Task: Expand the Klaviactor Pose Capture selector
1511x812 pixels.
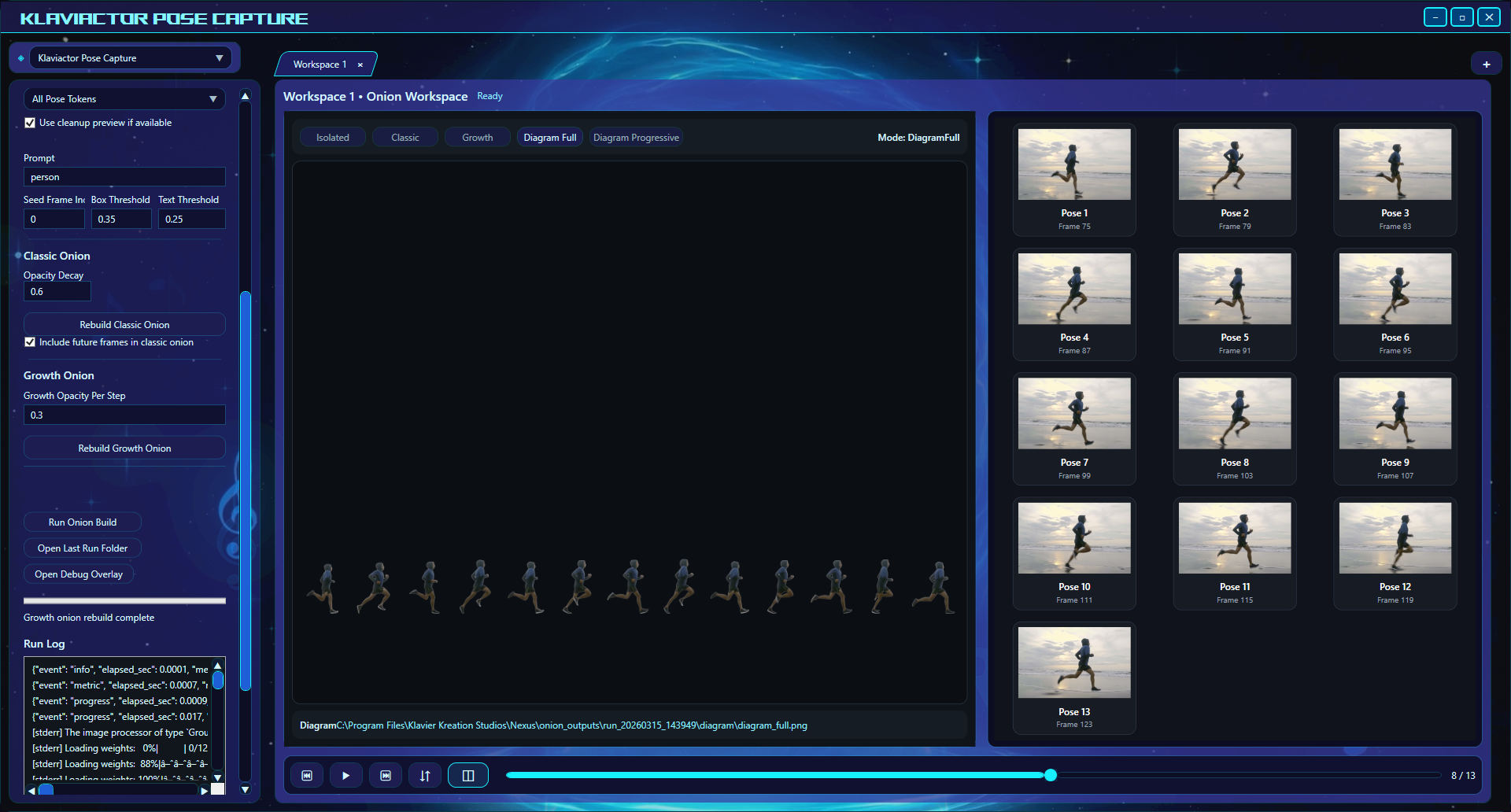Action: 130,57
